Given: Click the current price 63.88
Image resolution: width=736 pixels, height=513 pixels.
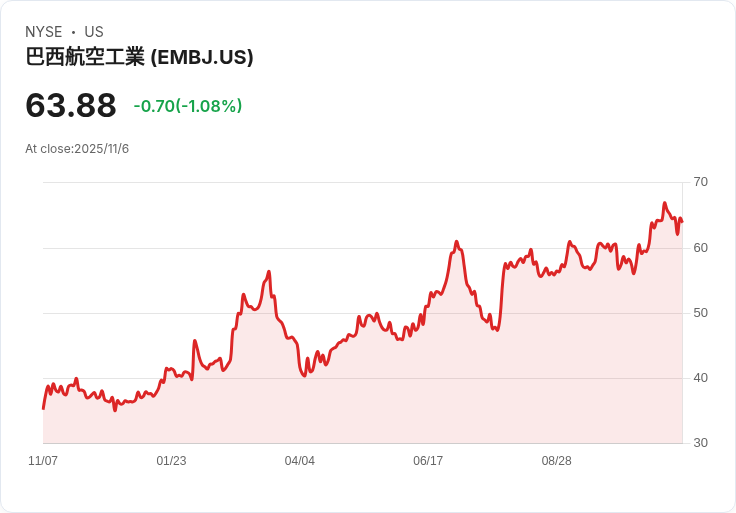Looking at the screenshot, I should pyautogui.click(x=71, y=105).
